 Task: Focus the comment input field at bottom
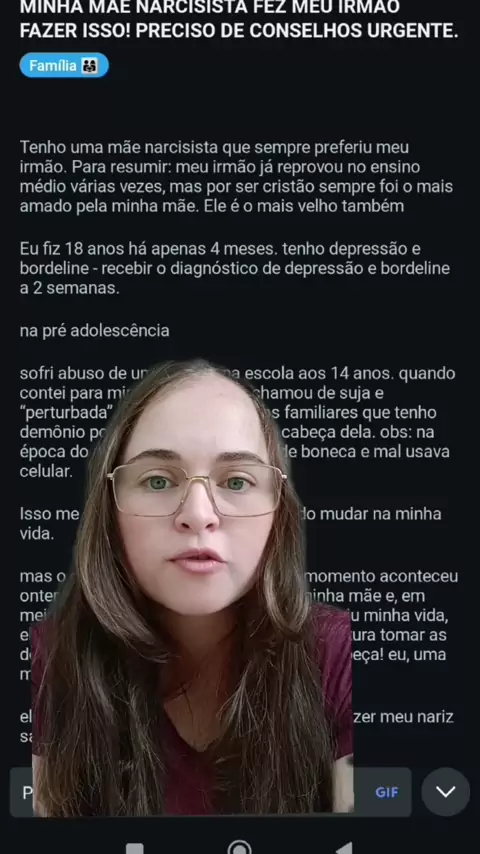[210, 792]
